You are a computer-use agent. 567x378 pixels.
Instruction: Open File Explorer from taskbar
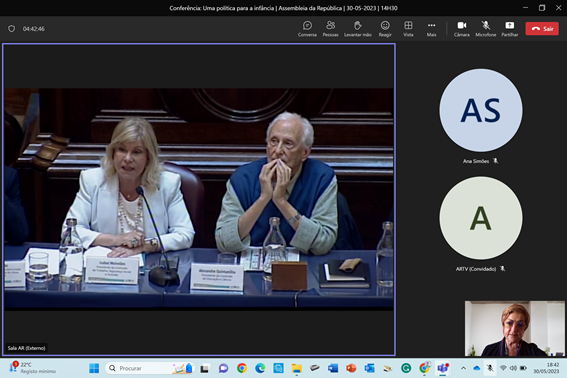point(297,368)
